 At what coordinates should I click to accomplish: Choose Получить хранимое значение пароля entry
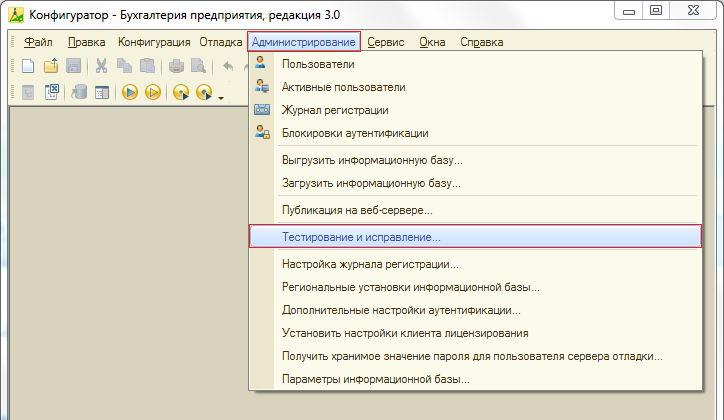(x=476, y=356)
